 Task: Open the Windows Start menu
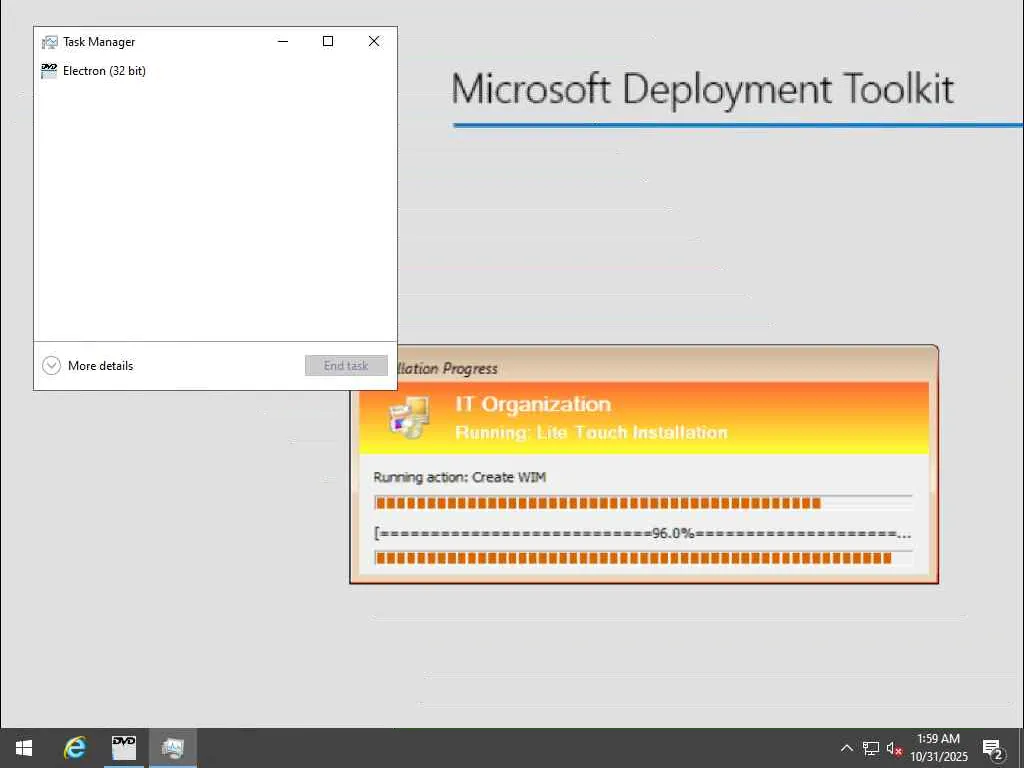point(24,748)
